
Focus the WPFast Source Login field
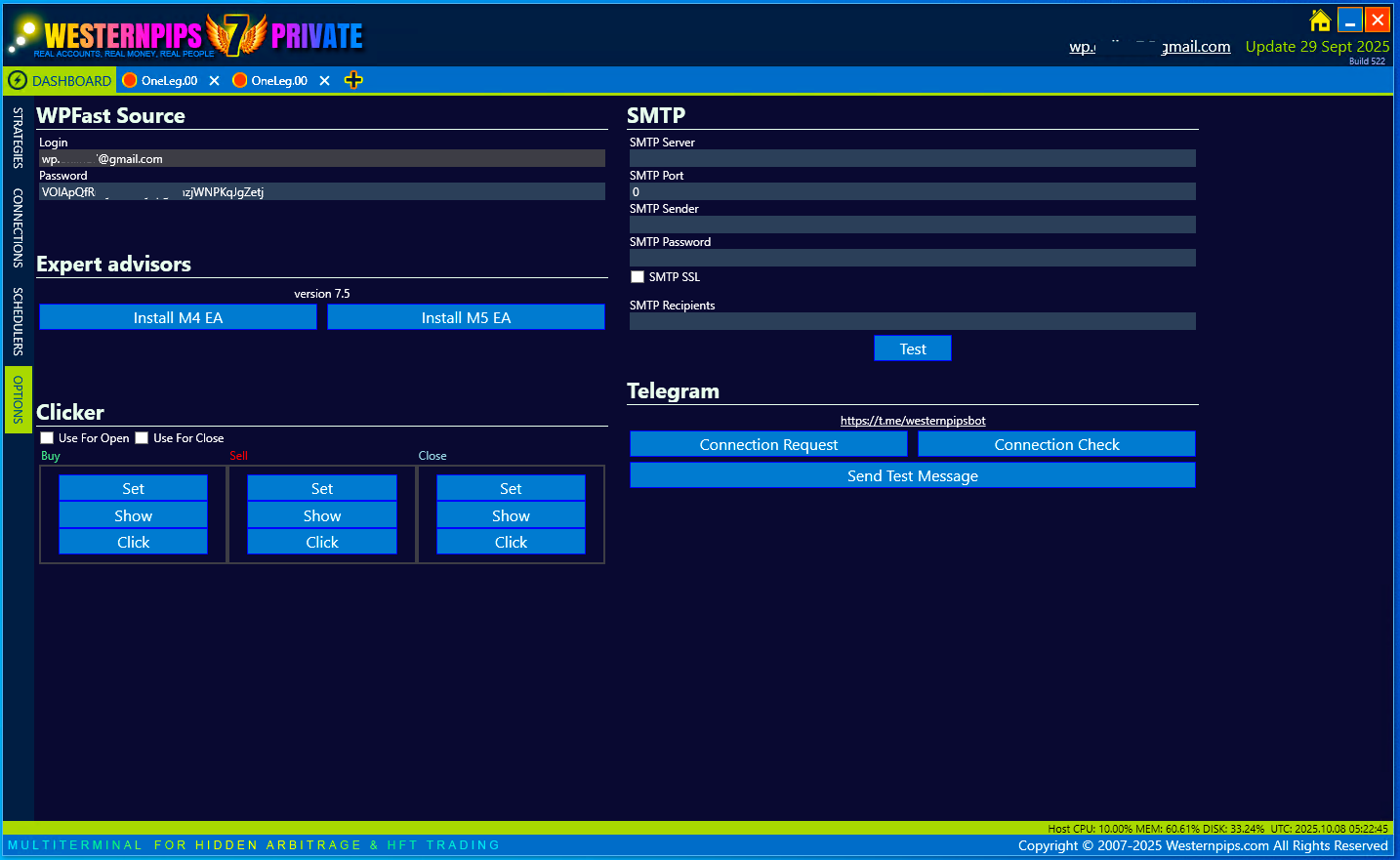point(322,158)
